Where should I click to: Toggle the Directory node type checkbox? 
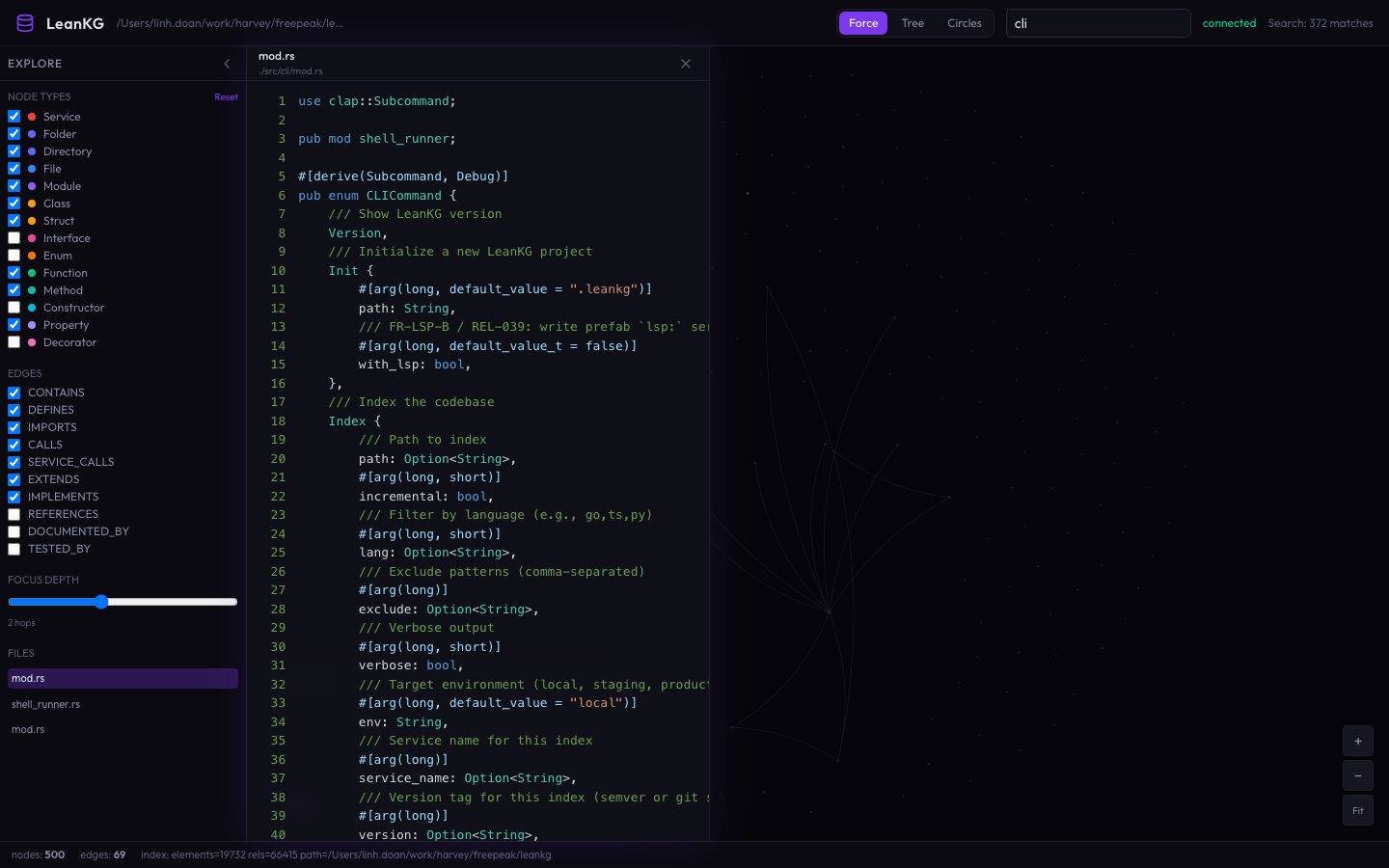tap(14, 151)
